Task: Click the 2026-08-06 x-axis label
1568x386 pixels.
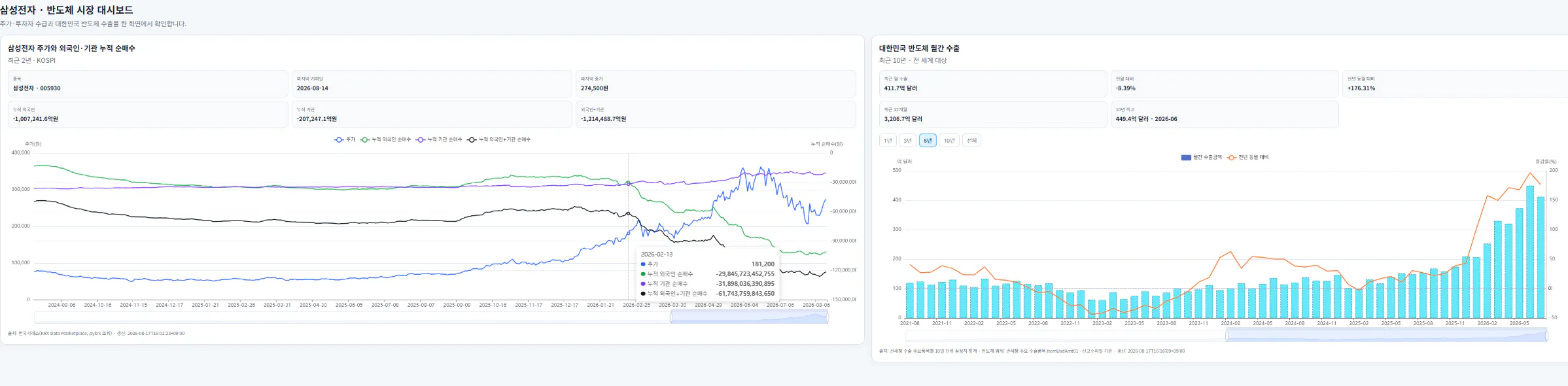Action: tap(816, 305)
